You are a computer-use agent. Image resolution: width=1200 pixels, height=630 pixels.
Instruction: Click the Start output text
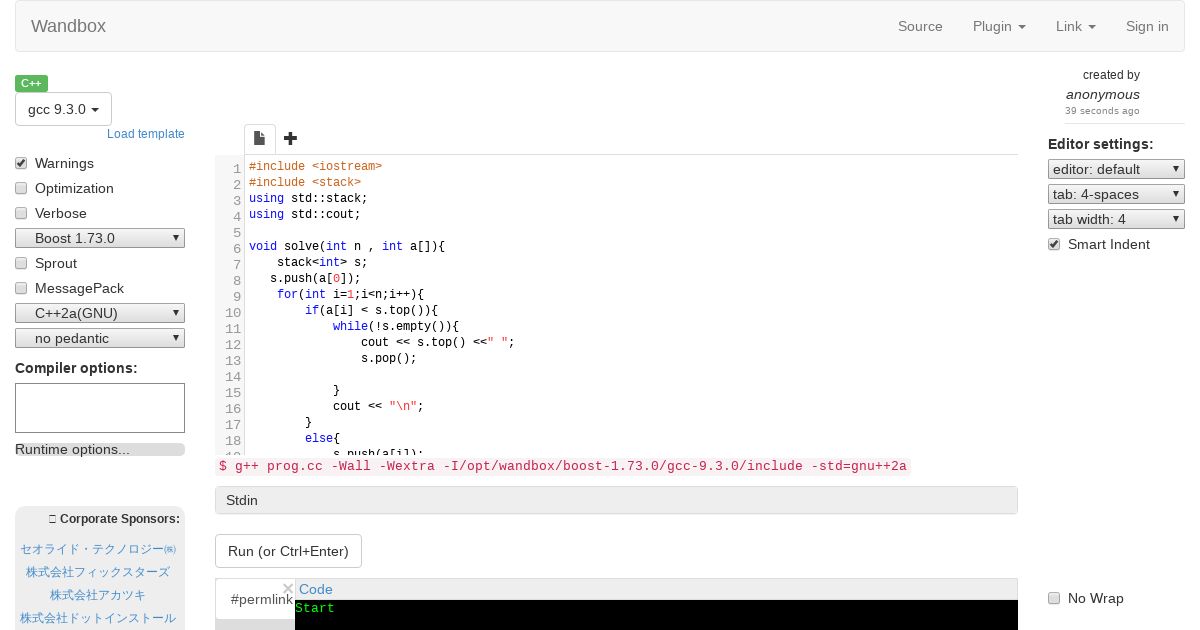point(315,608)
